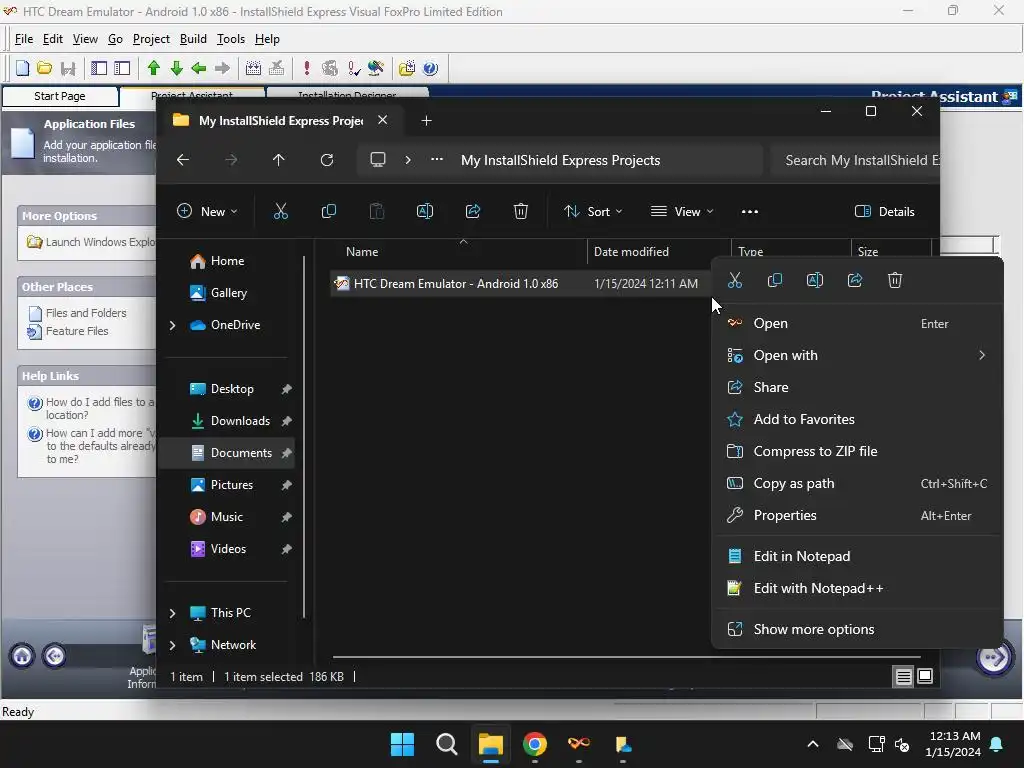
Task: Expand the Open with submenu arrow
Action: tap(982, 355)
